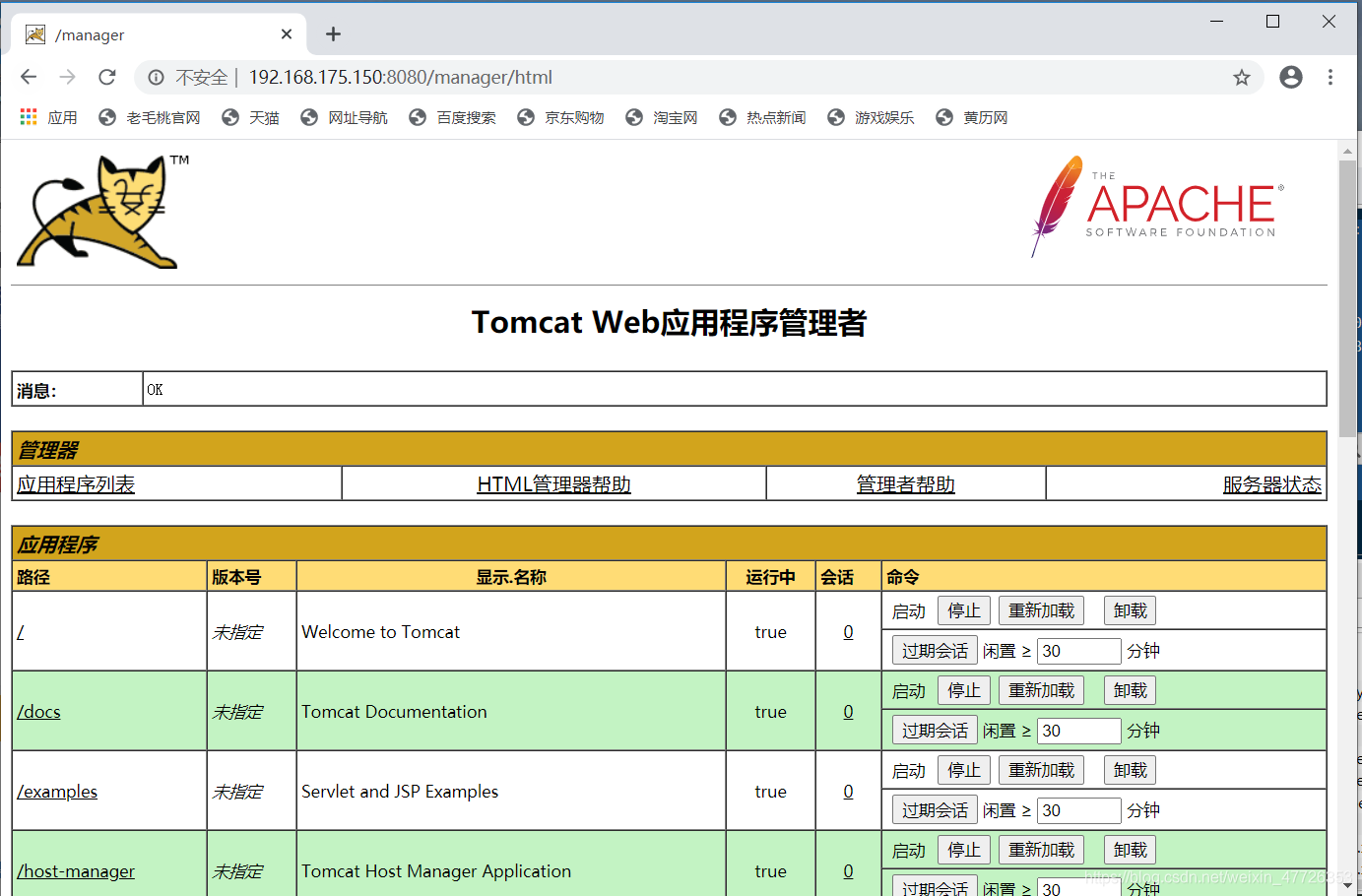
Task: Close the /manager tab
Action: (x=287, y=34)
